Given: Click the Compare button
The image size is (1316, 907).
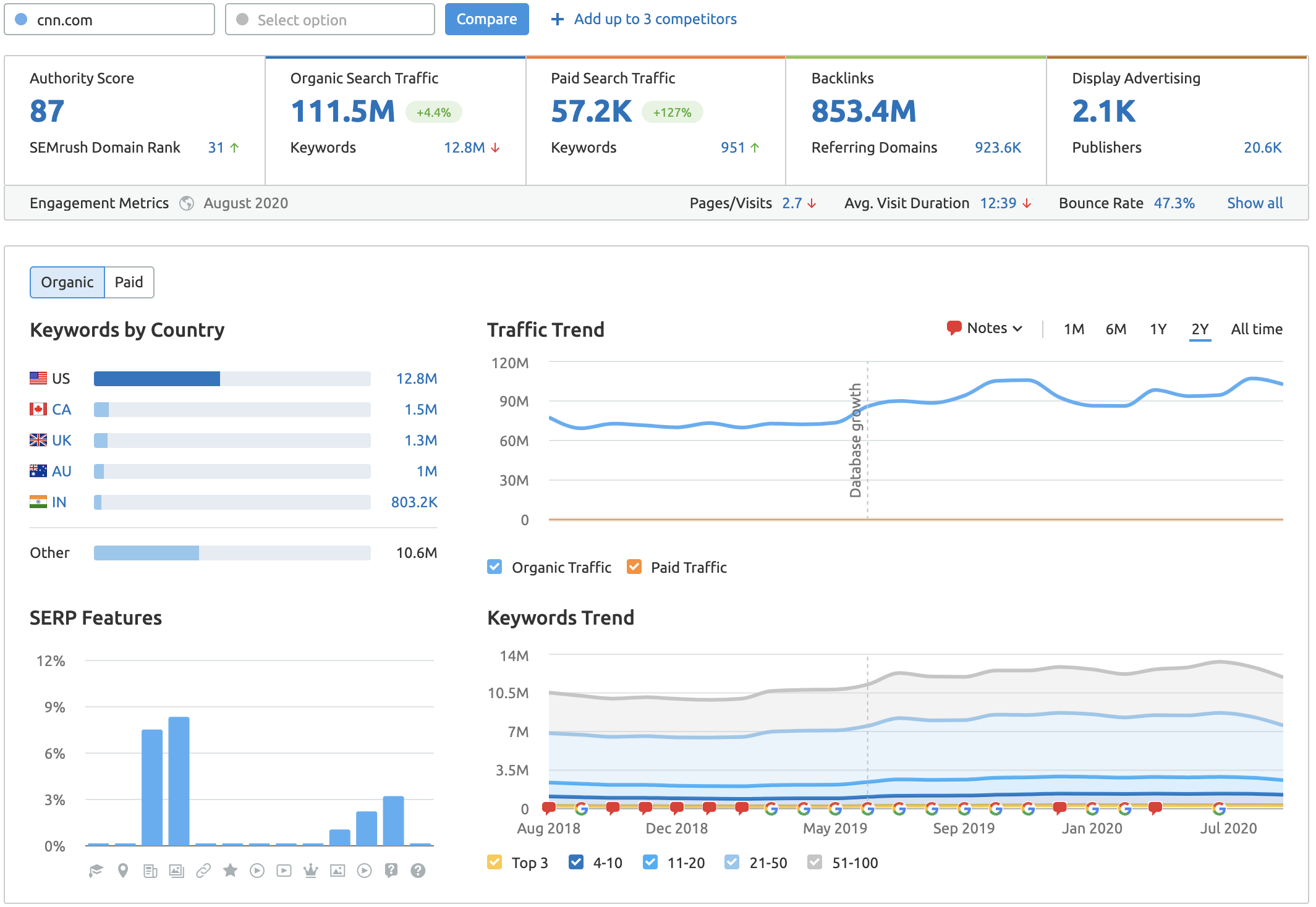Looking at the screenshot, I should click(x=487, y=19).
